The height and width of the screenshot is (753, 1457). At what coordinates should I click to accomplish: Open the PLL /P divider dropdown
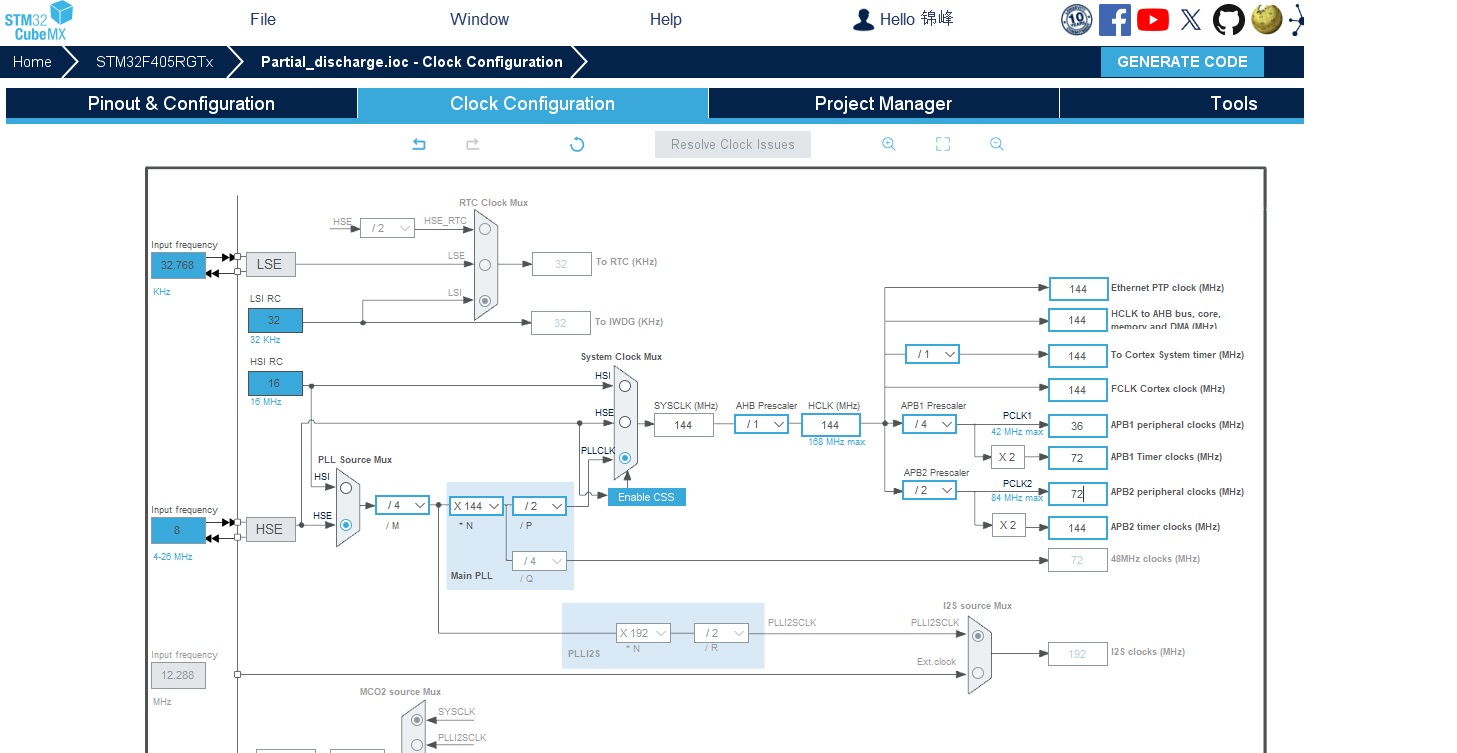(x=539, y=506)
